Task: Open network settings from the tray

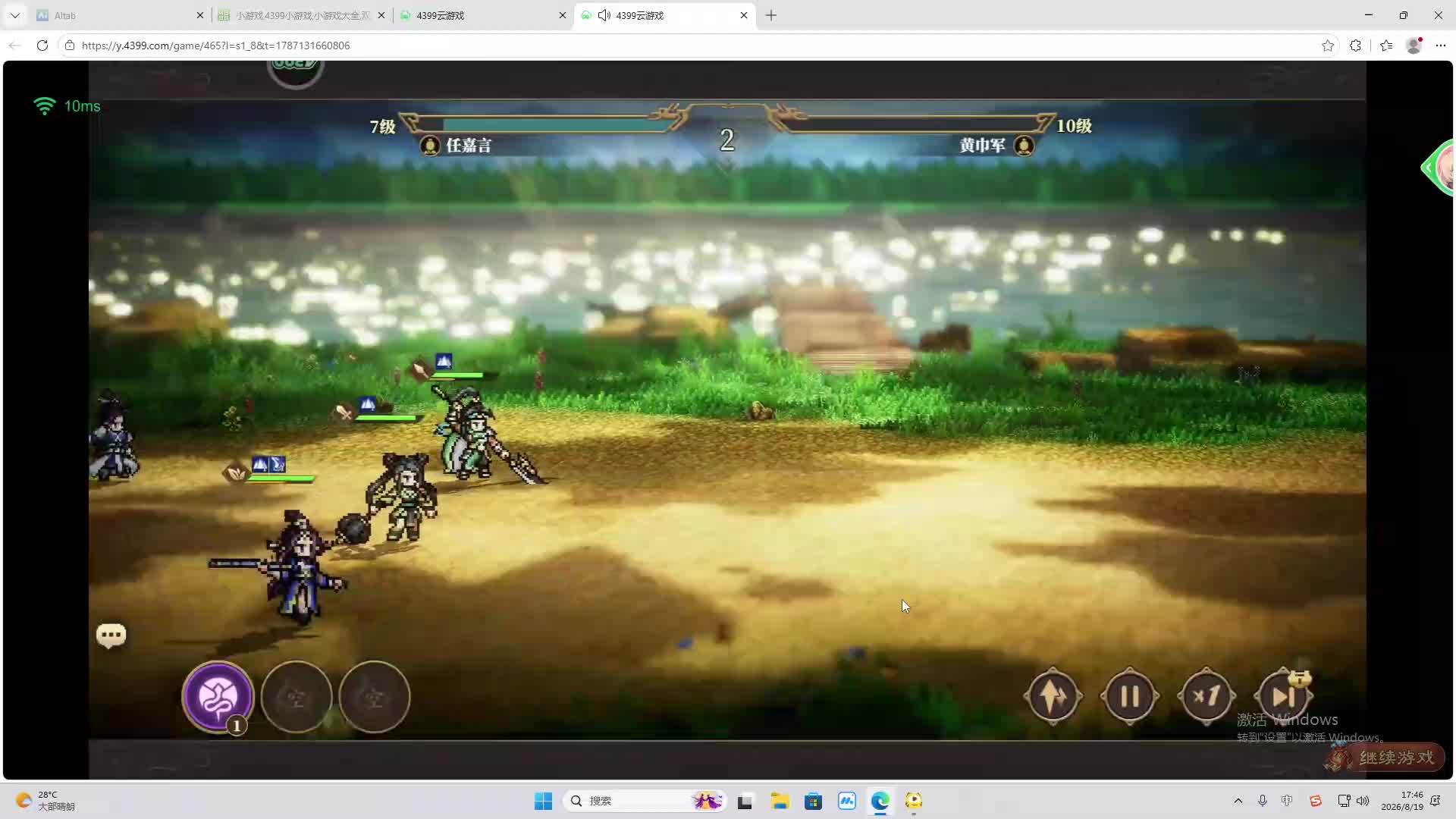Action: tap(1344, 801)
